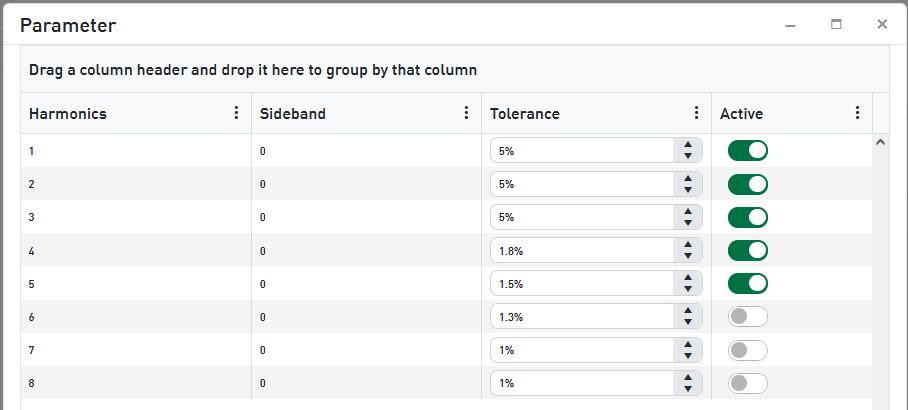Open the Active column options menu
The height and width of the screenshot is (410, 908).
(x=857, y=113)
